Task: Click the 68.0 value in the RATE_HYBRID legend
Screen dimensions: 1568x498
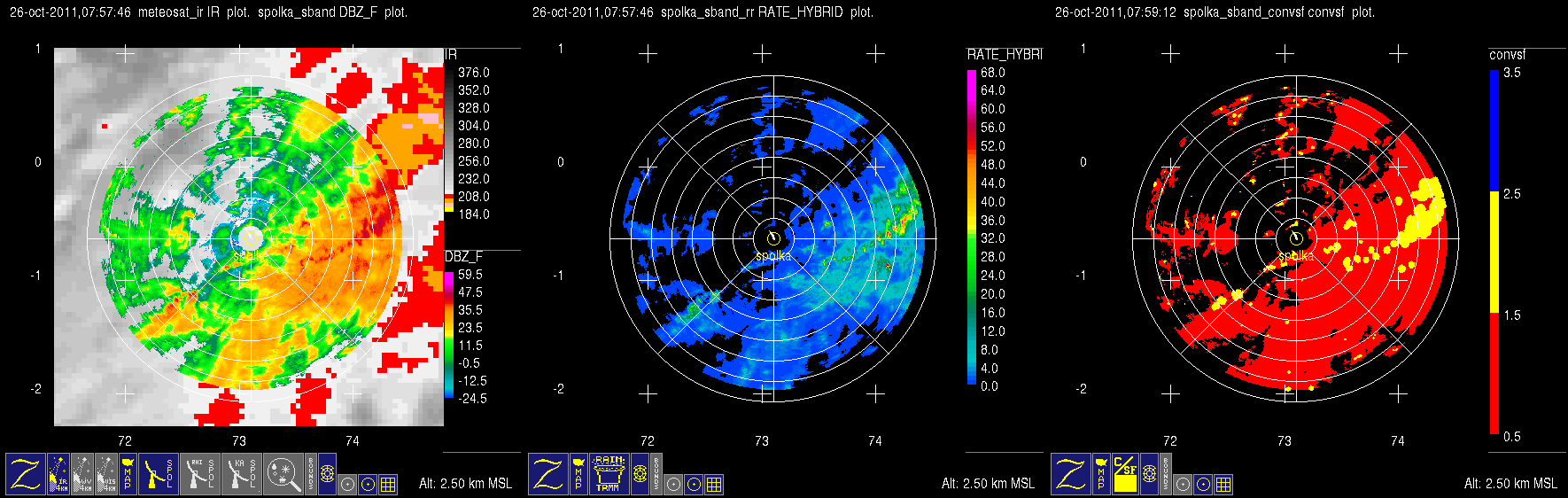Action: coord(992,73)
